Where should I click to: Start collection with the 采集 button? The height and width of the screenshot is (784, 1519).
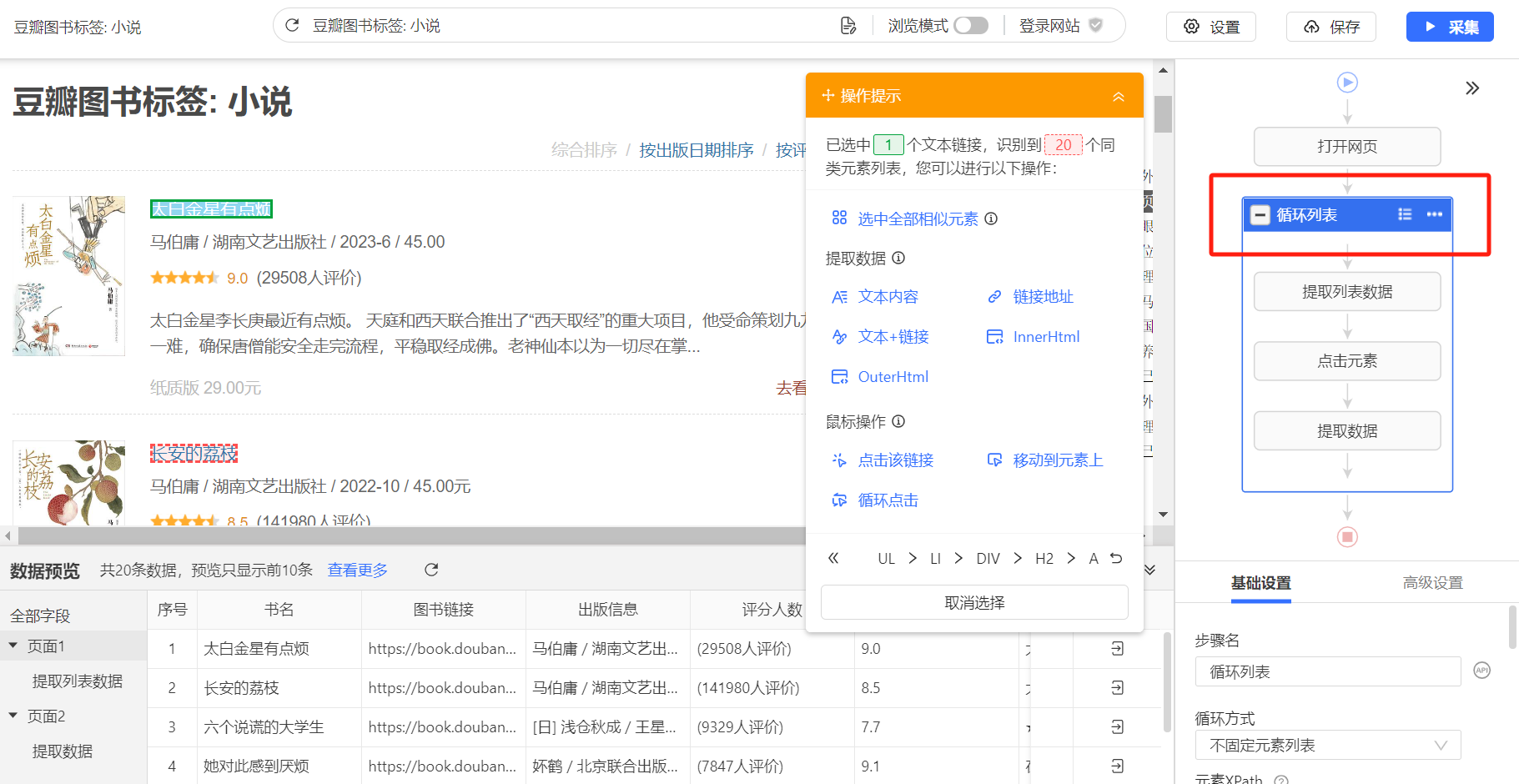click(1450, 27)
